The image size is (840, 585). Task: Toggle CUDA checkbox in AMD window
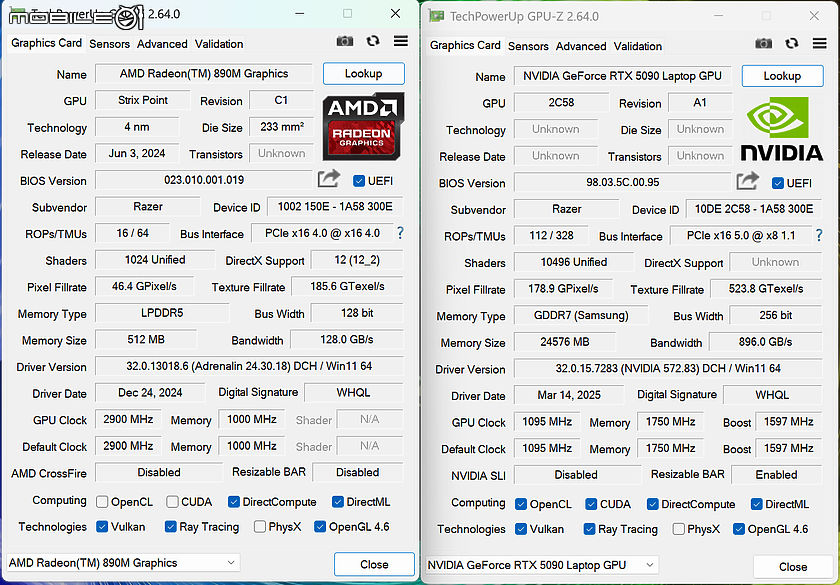coord(172,502)
